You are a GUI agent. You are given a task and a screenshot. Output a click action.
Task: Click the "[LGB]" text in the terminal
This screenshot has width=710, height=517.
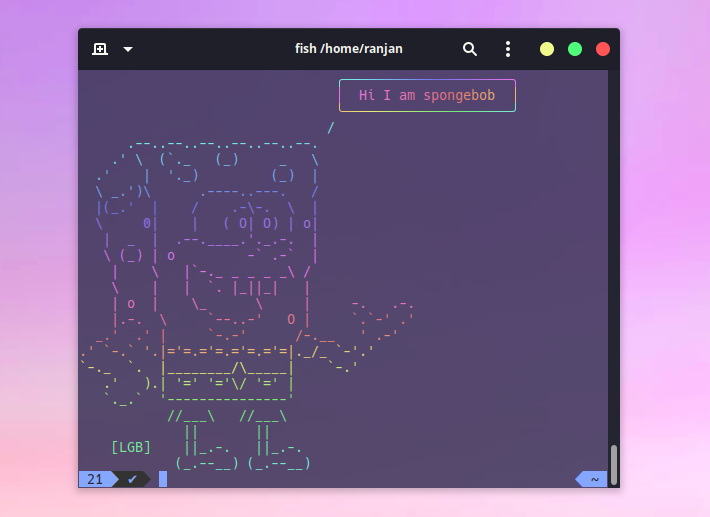(x=131, y=447)
